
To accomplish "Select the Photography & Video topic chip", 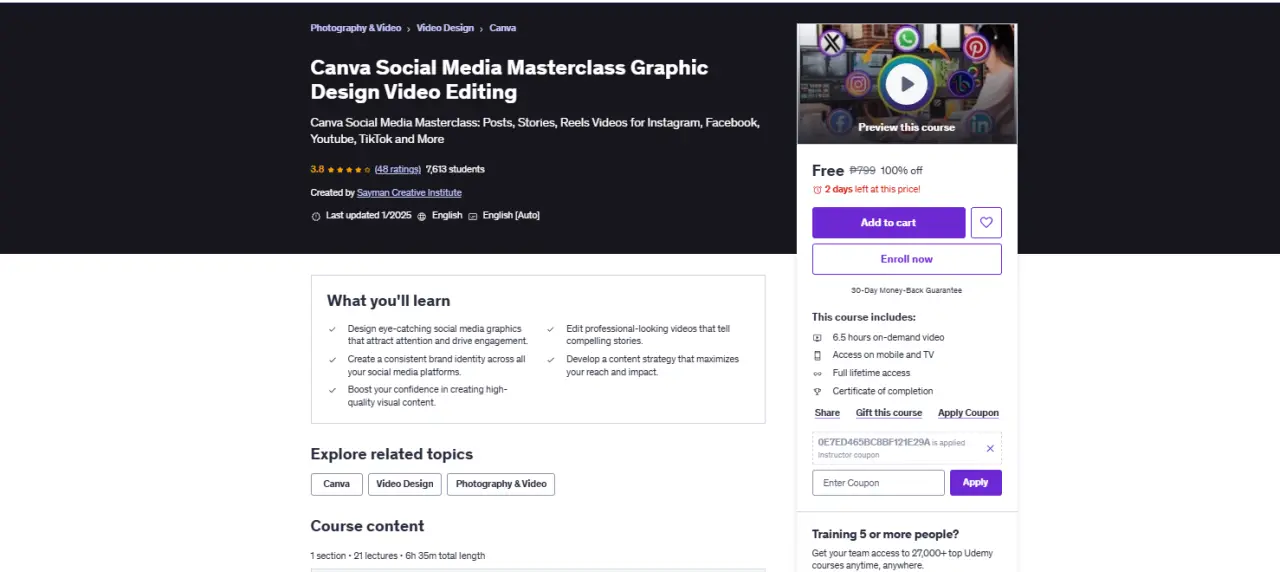I will pyautogui.click(x=501, y=484).
